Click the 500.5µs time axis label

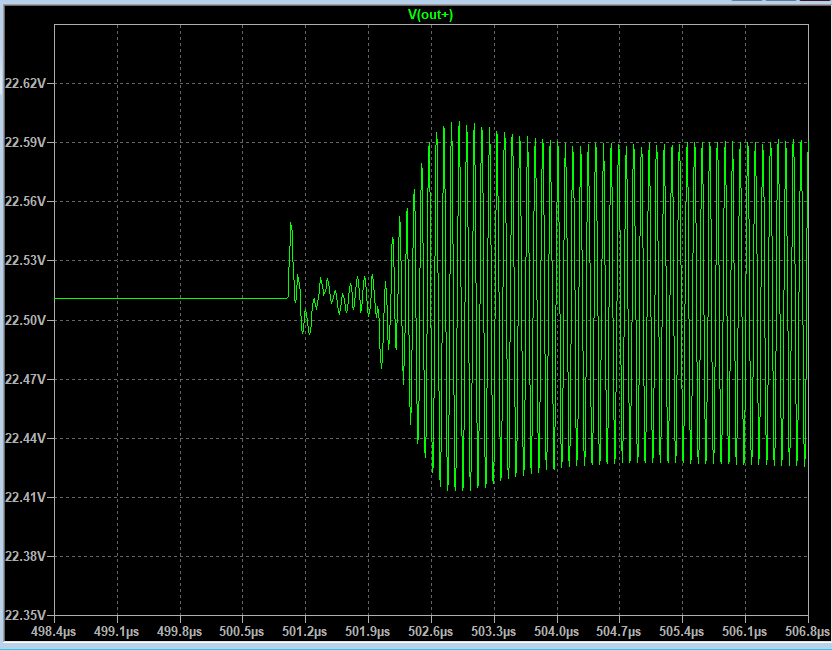click(242, 631)
